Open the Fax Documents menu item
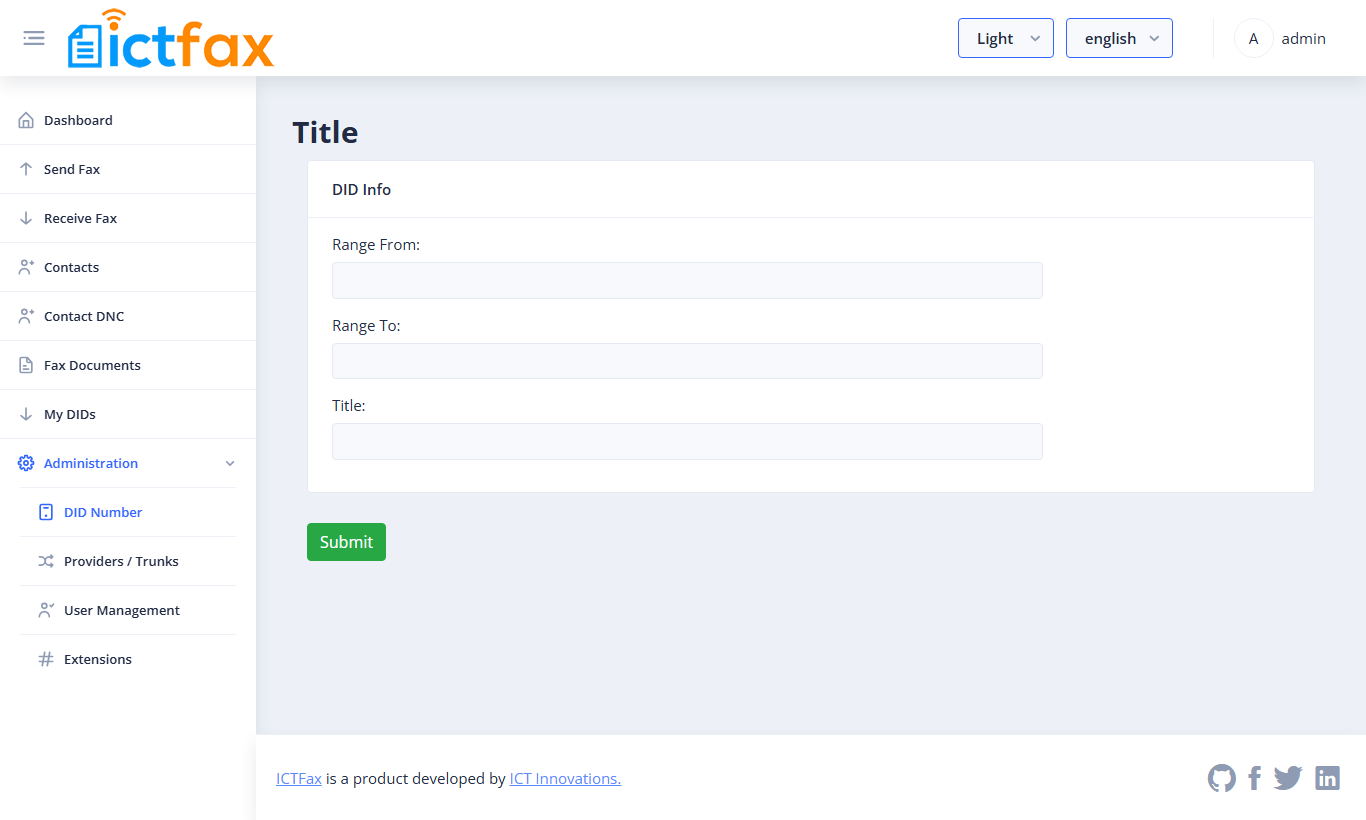1366x820 pixels. coord(128,365)
